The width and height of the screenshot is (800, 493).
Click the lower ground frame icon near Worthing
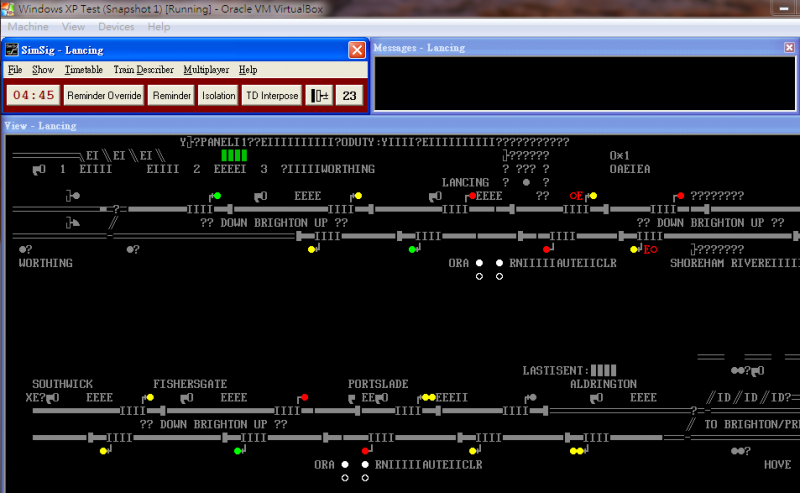(72, 223)
